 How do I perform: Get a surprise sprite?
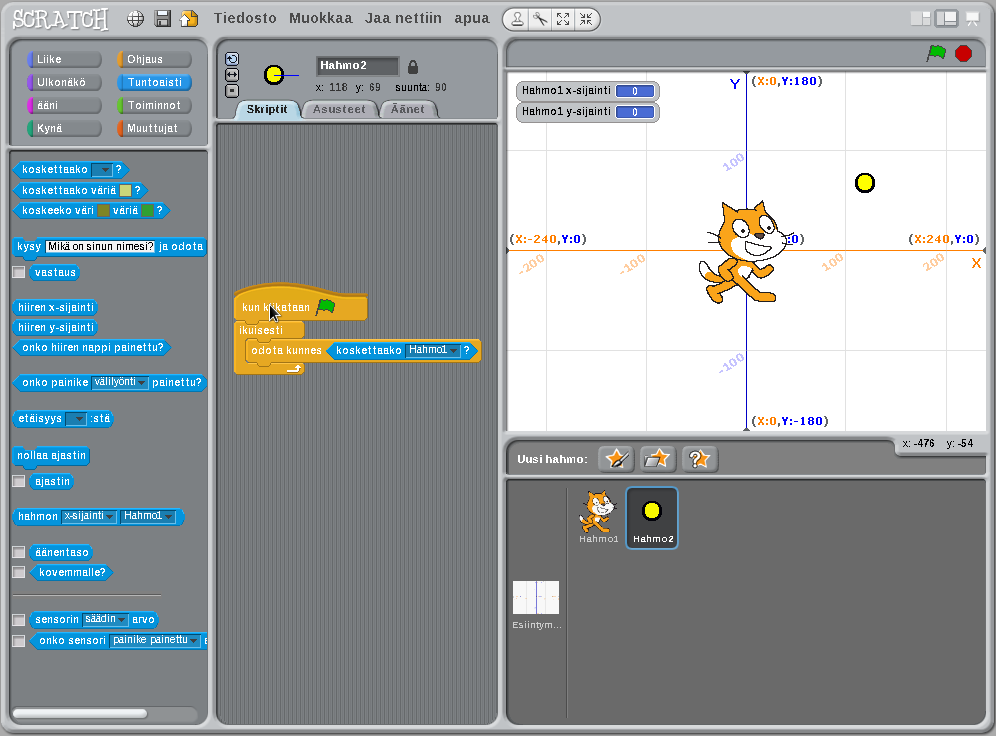click(699, 458)
